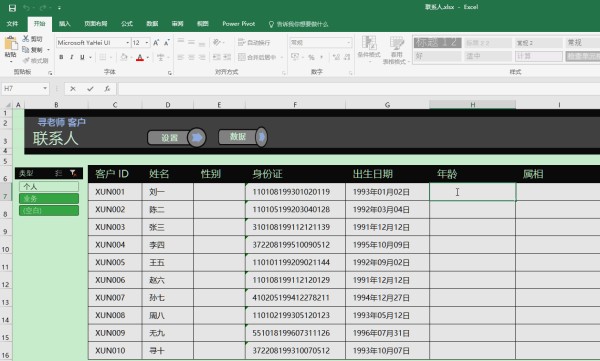Undo the last action
The width and height of the screenshot is (600, 361).
tap(26, 8)
